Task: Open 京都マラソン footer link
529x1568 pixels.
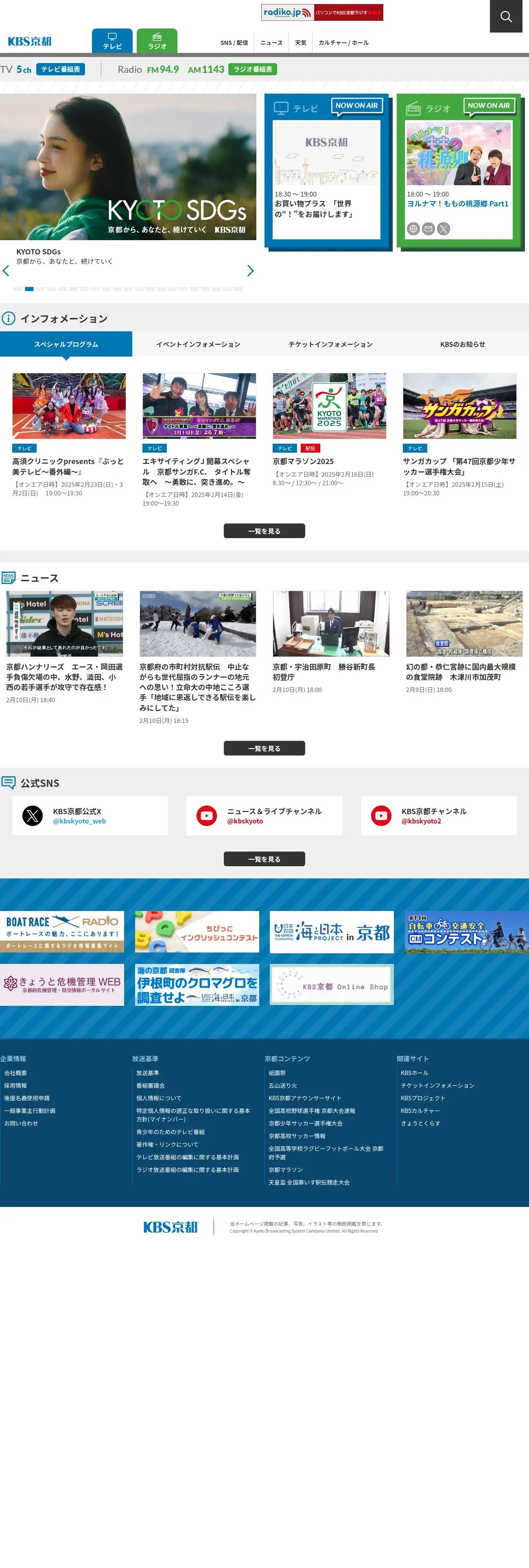Action: click(x=286, y=1170)
